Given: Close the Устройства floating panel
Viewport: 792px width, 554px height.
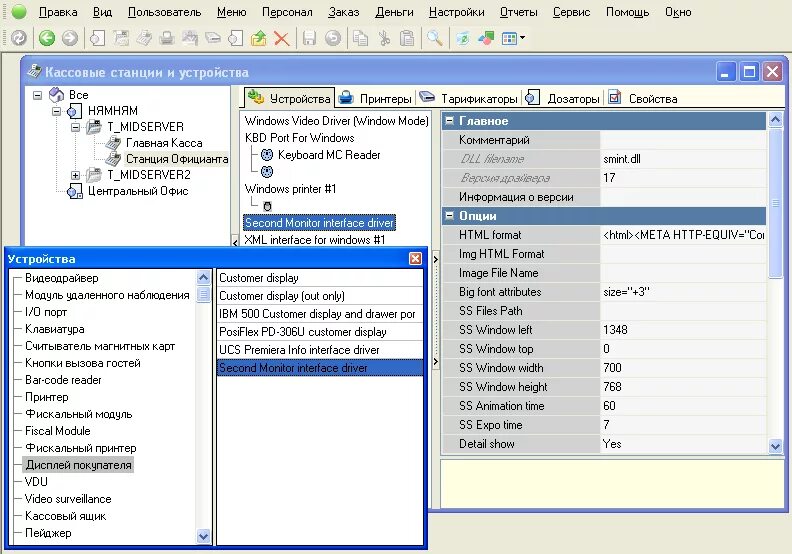Looking at the screenshot, I should (x=415, y=259).
